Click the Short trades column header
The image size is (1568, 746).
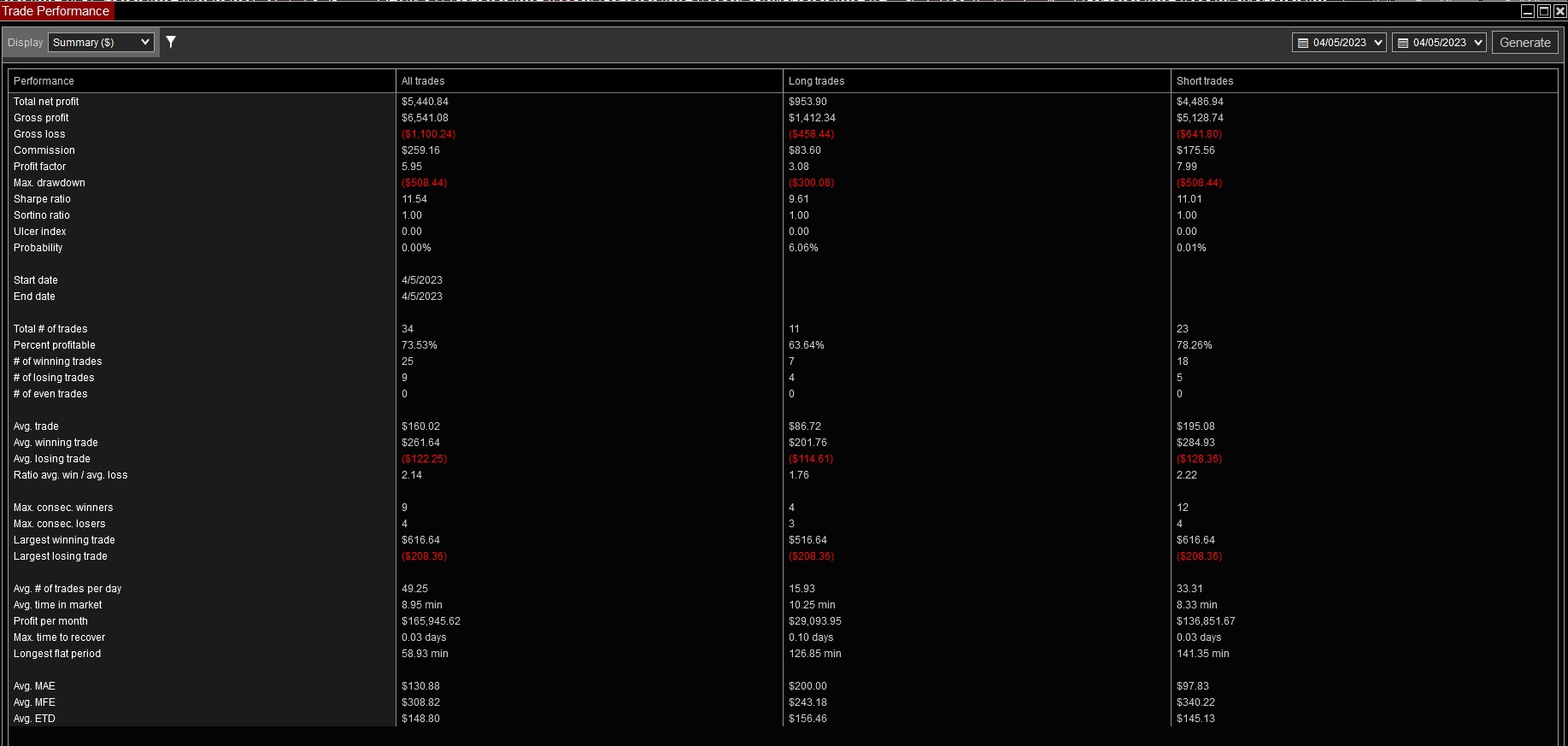pos(1364,81)
